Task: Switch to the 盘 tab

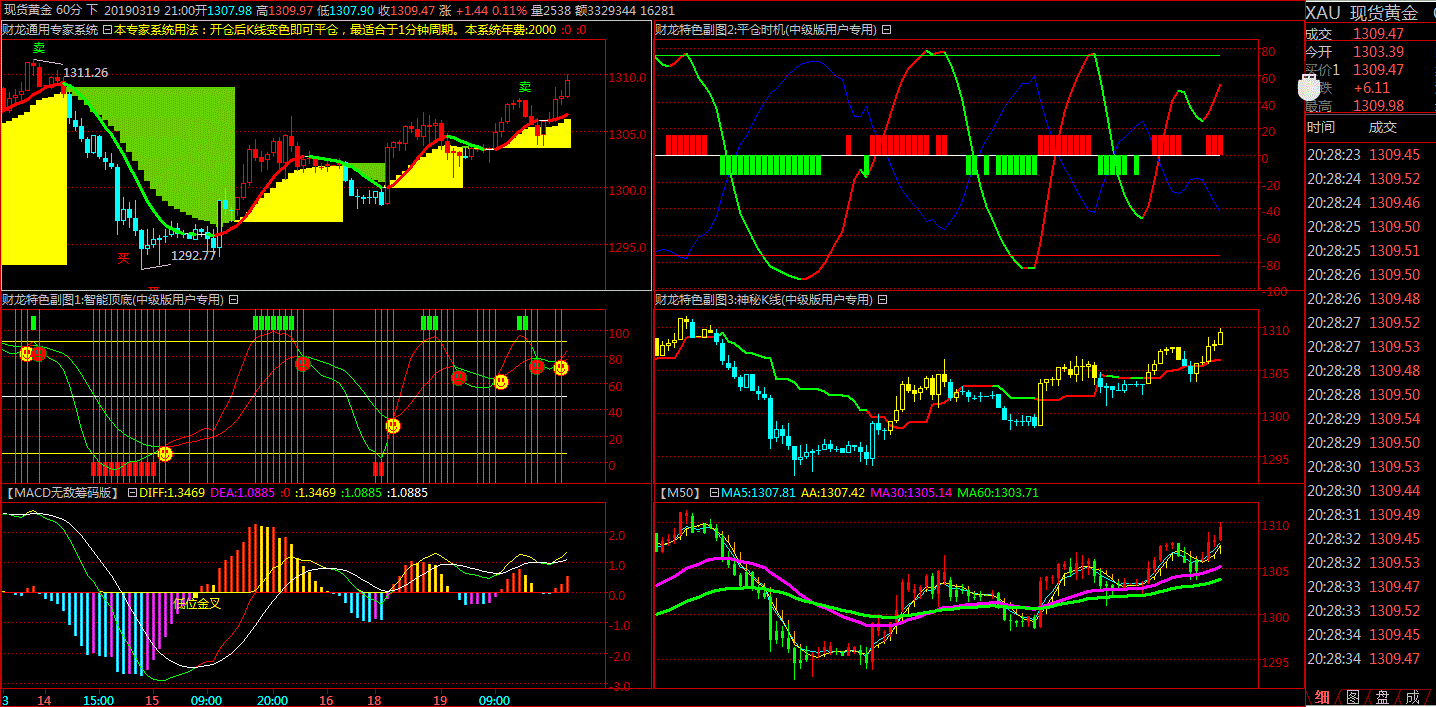Action: point(1382,697)
